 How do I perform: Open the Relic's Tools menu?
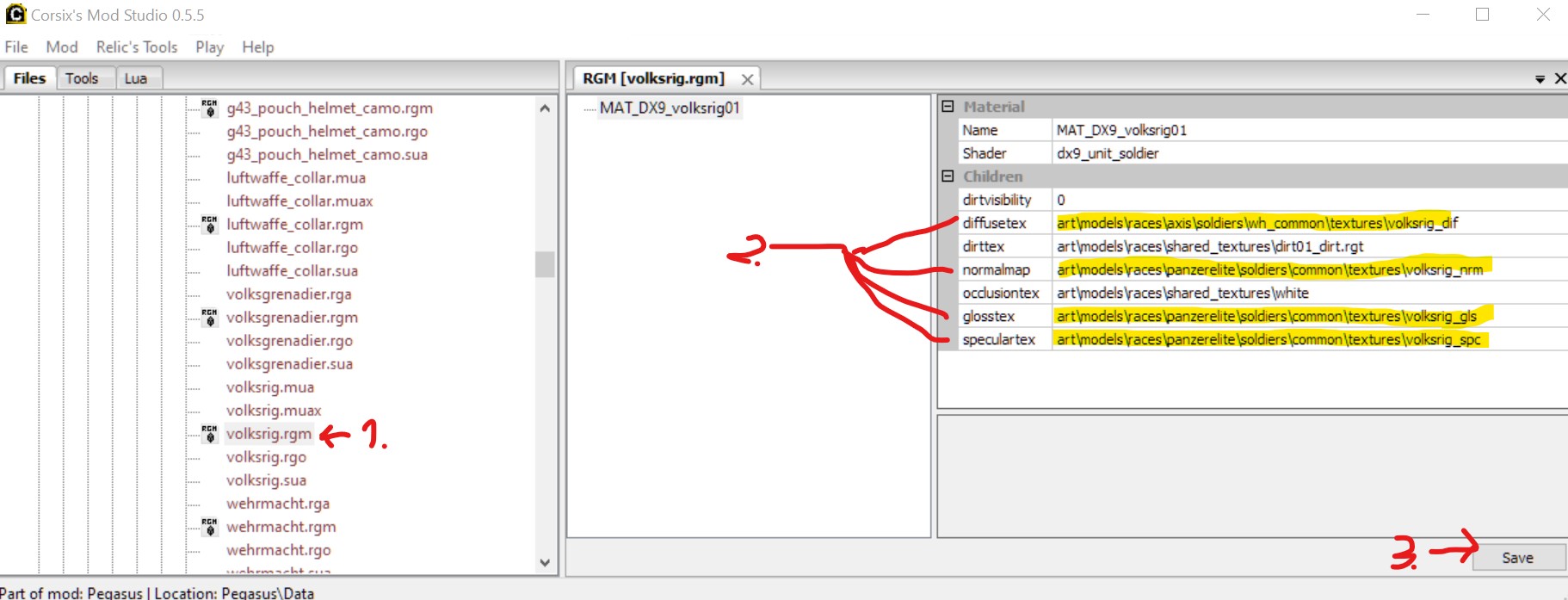coord(136,47)
